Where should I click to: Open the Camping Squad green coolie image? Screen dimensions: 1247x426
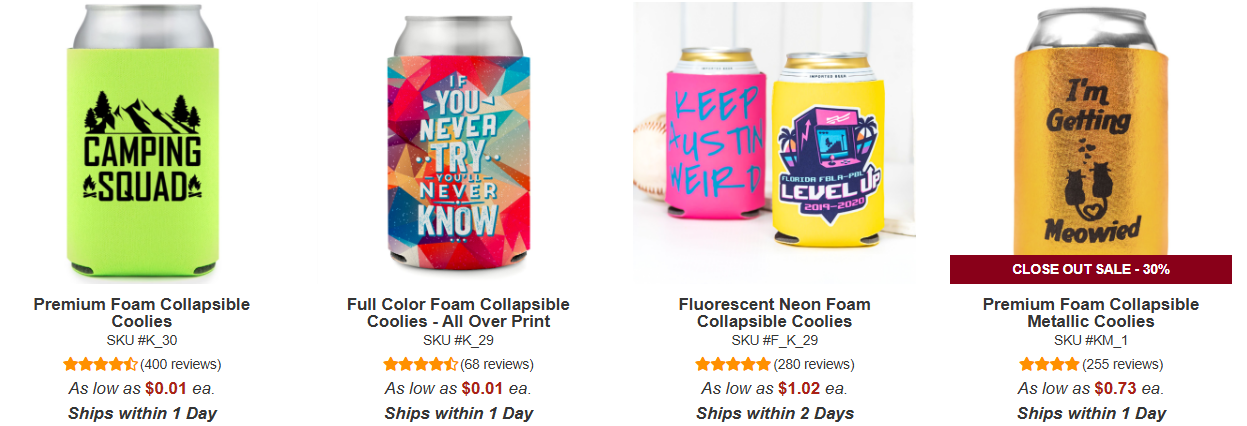(x=142, y=141)
